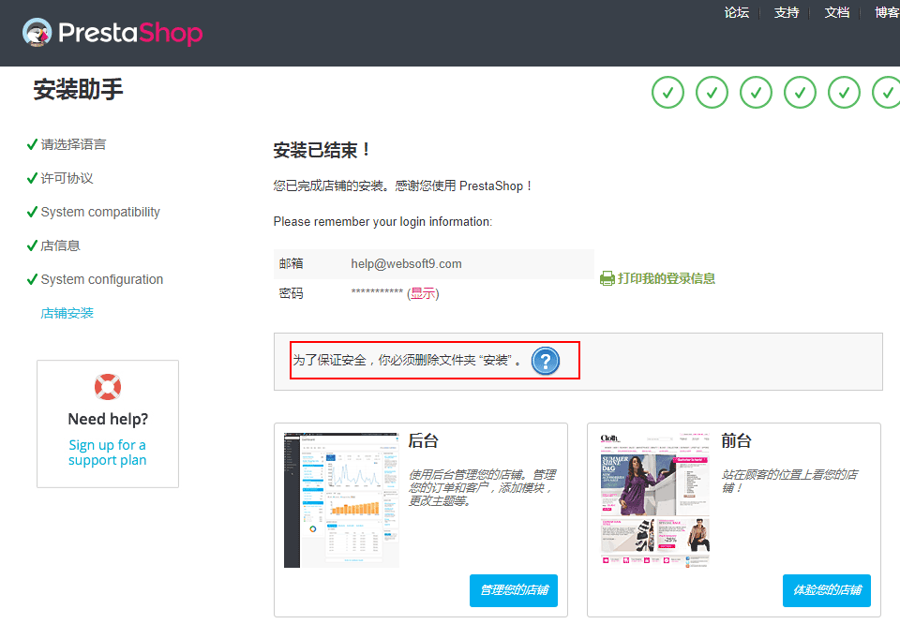Click the back office dashboard thumbnail
Viewport: 900px width, 624px height.
[x=341, y=500]
